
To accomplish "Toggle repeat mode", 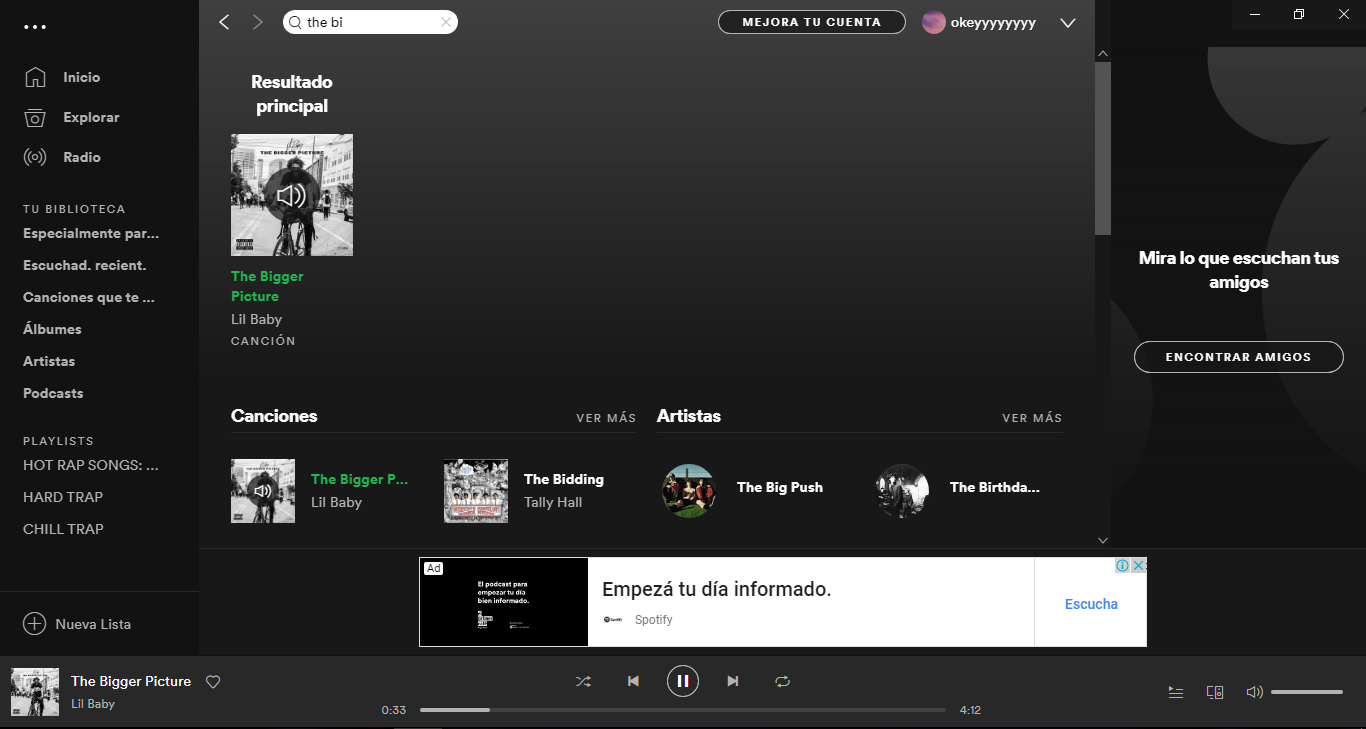I will click(x=783, y=681).
